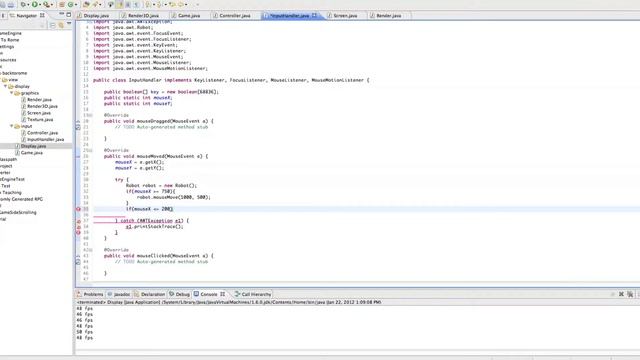Viewport: 640px width, 360px height.
Task: Click the task marker on line 44
Action: (x=78, y=262)
